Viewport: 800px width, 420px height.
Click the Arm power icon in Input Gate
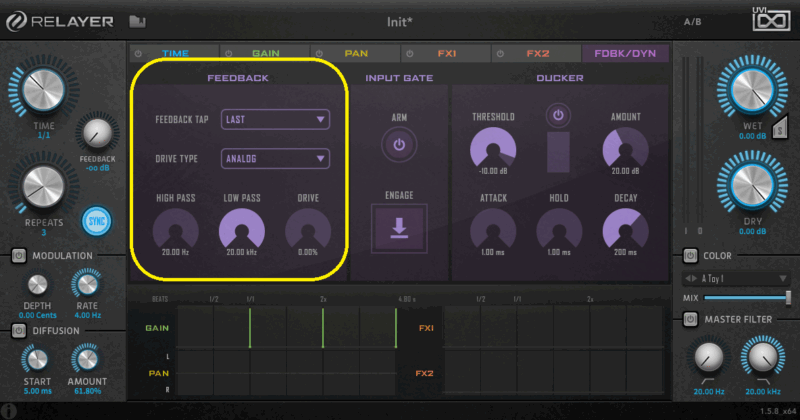399,145
